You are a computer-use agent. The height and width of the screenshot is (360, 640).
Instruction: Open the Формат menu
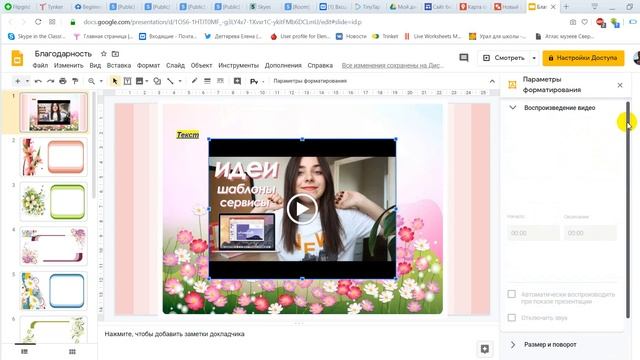click(148, 65)
